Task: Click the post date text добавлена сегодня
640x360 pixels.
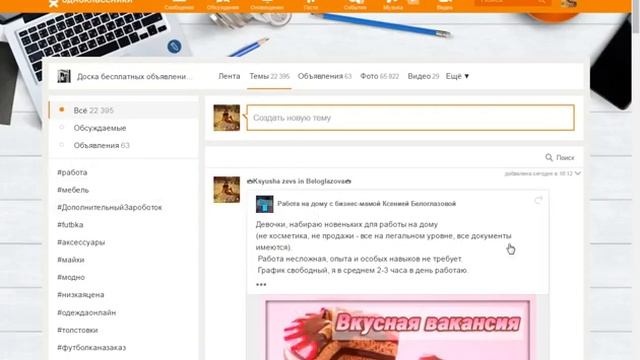Action: [539, 173]
